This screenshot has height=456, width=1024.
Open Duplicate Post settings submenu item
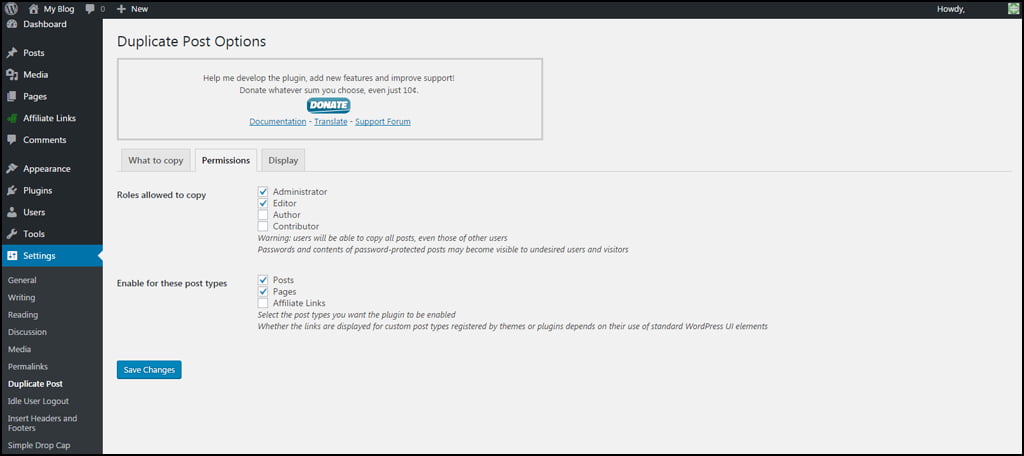35,384
